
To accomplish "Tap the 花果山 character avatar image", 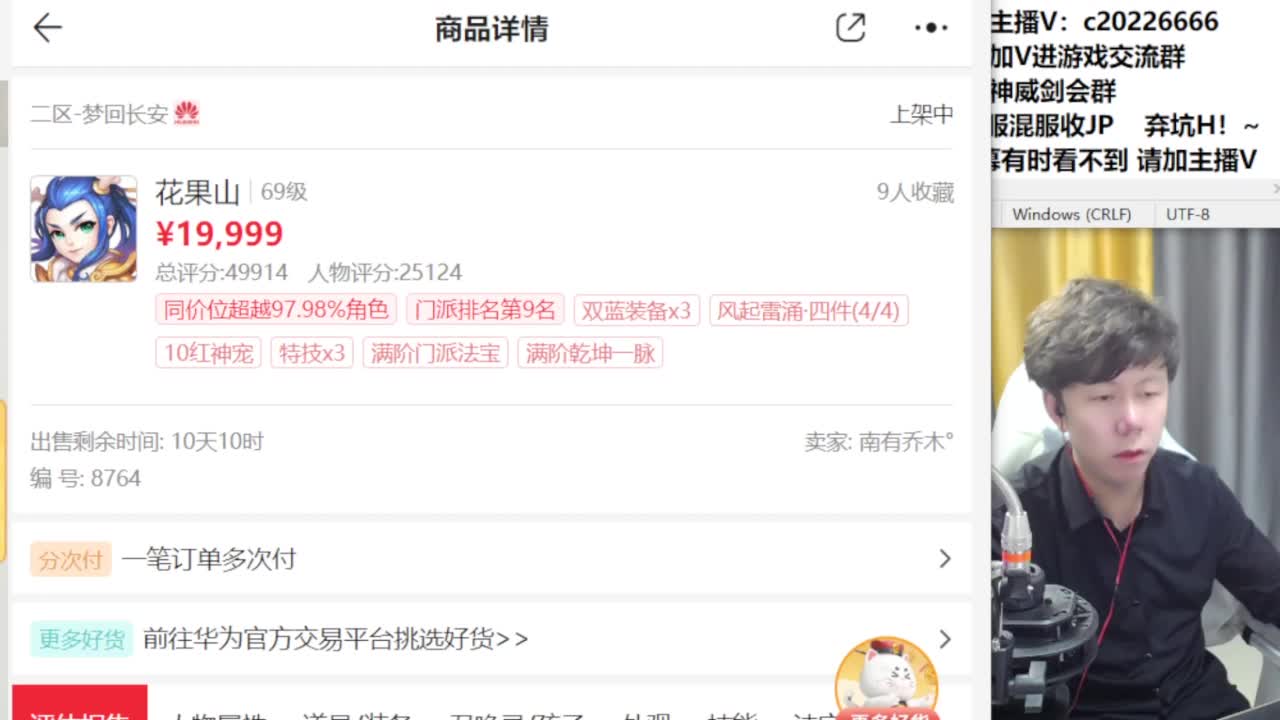I will click(x=84, y=229).
